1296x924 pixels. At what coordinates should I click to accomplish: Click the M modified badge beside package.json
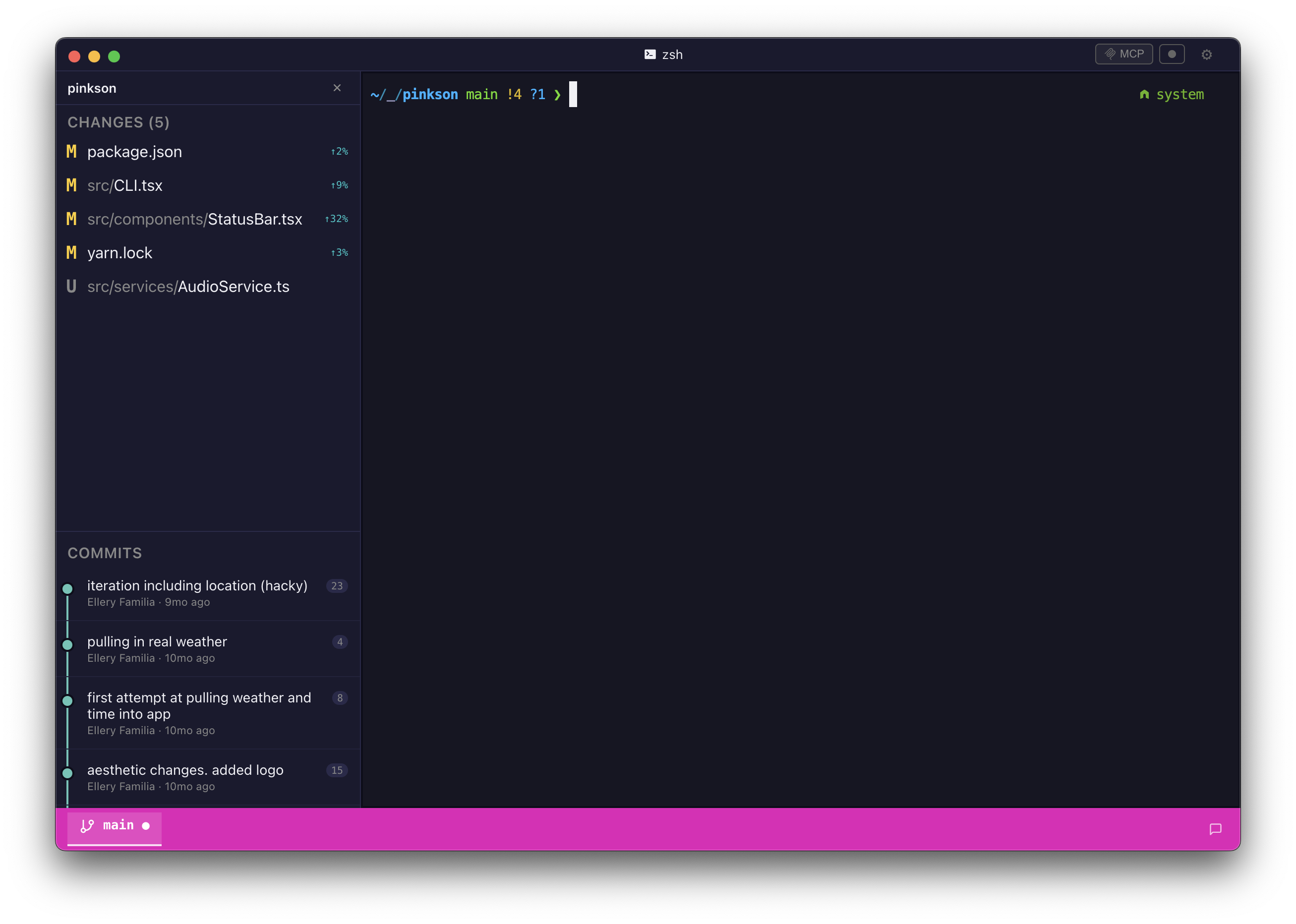71,151
